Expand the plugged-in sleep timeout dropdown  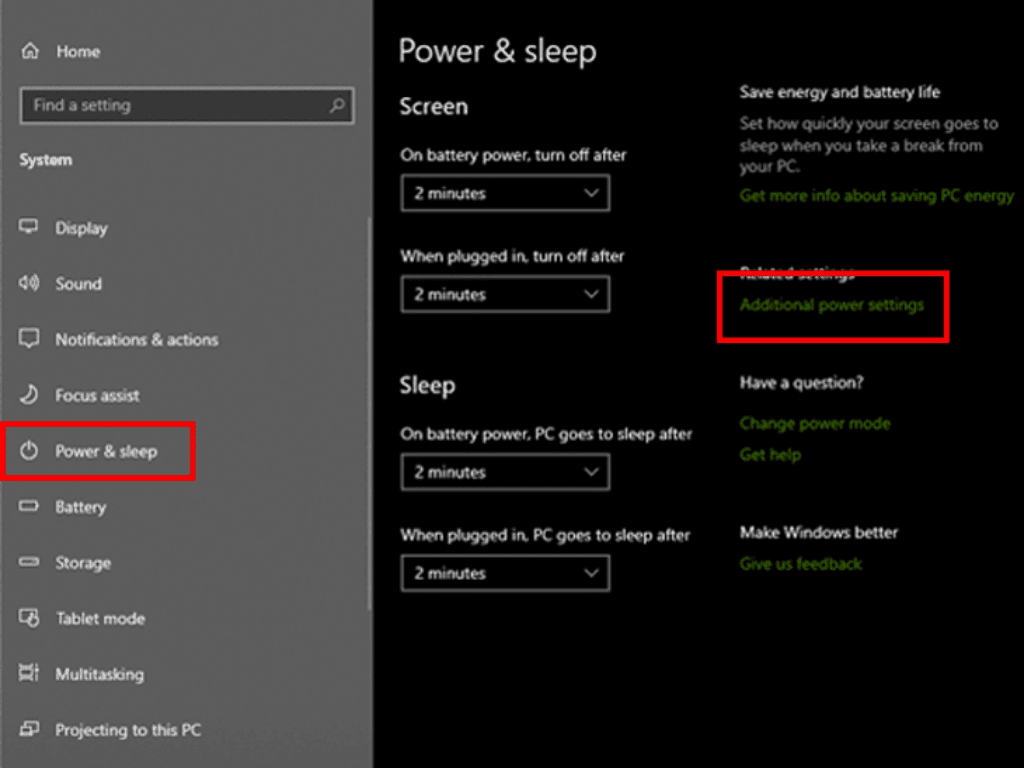[x=505, y=573]
